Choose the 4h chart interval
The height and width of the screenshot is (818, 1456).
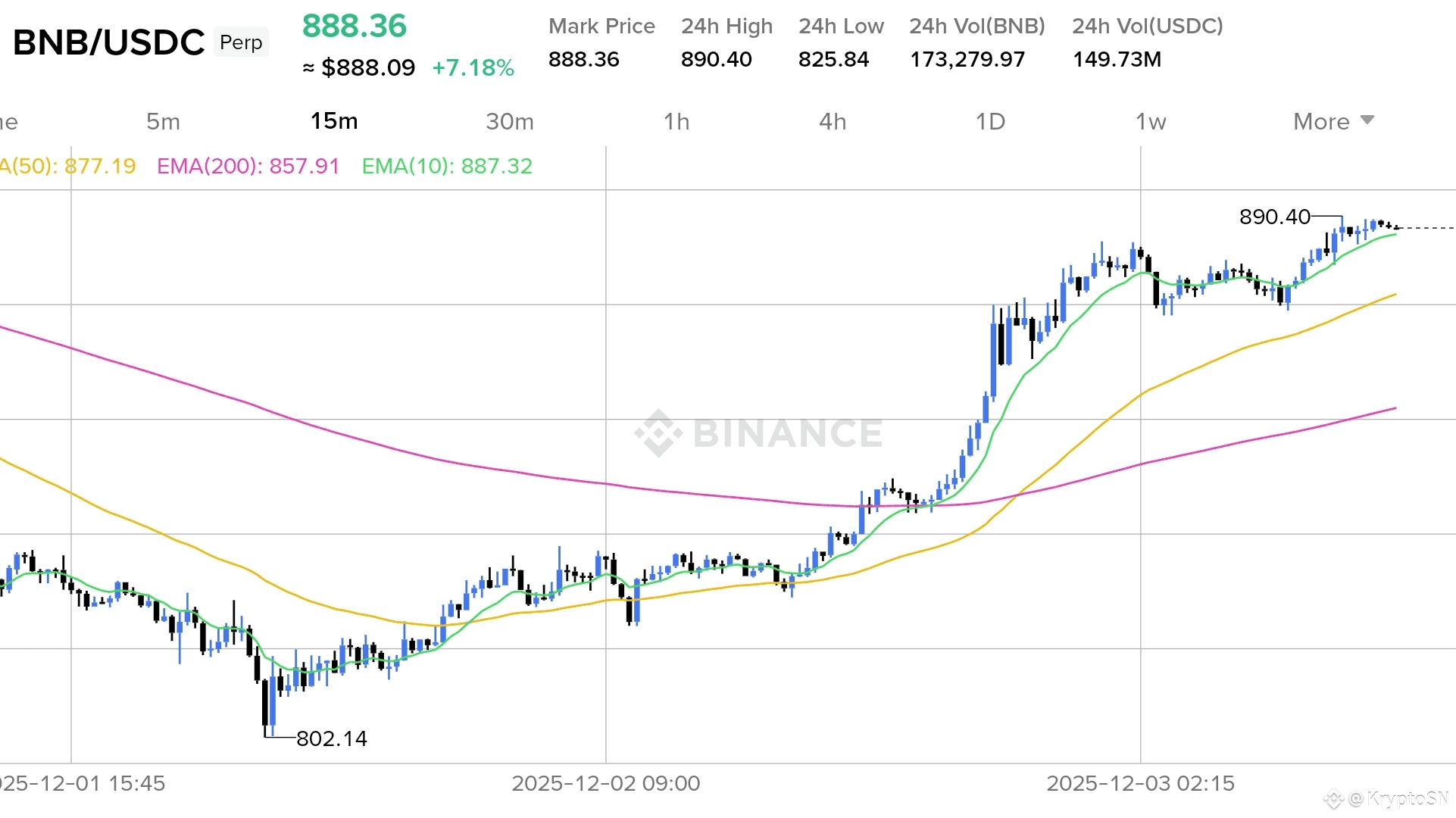(833, 121)
